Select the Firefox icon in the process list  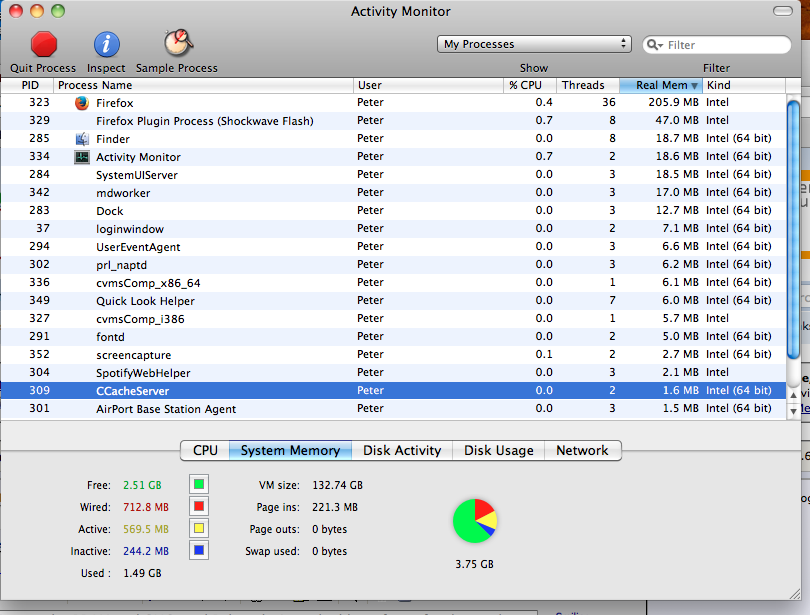(82, 103)
